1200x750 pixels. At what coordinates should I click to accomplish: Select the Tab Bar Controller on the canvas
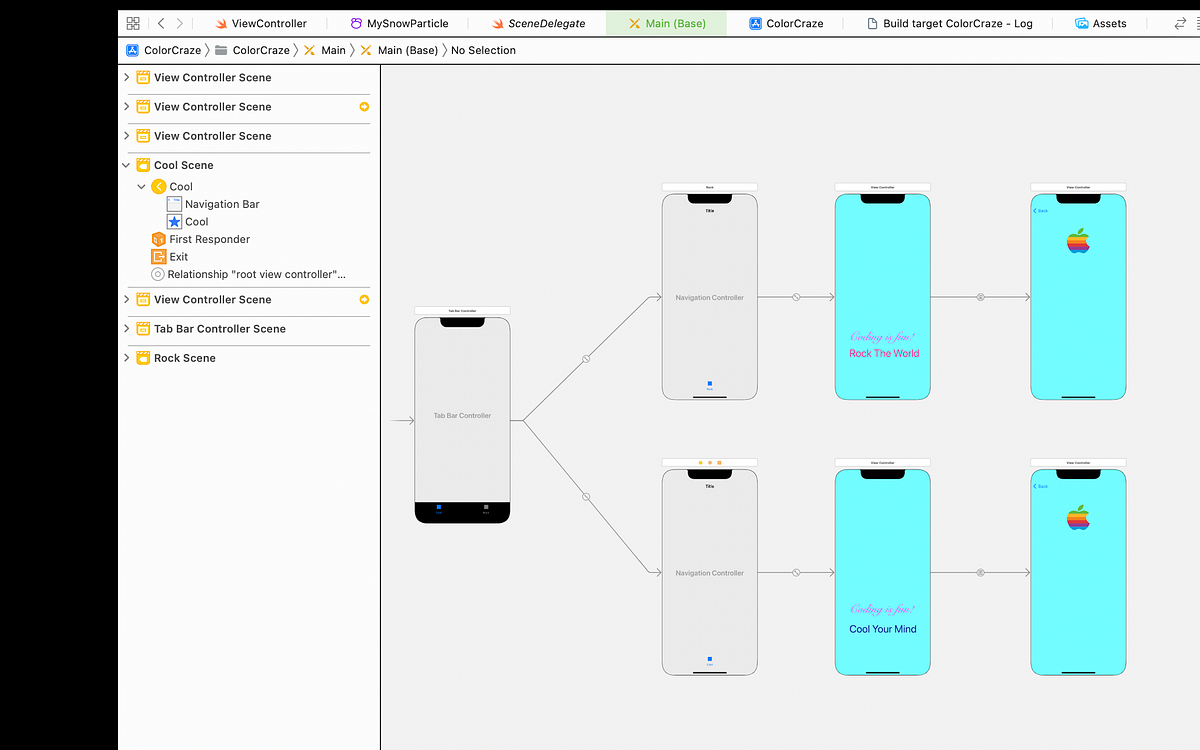click(462, 415)
